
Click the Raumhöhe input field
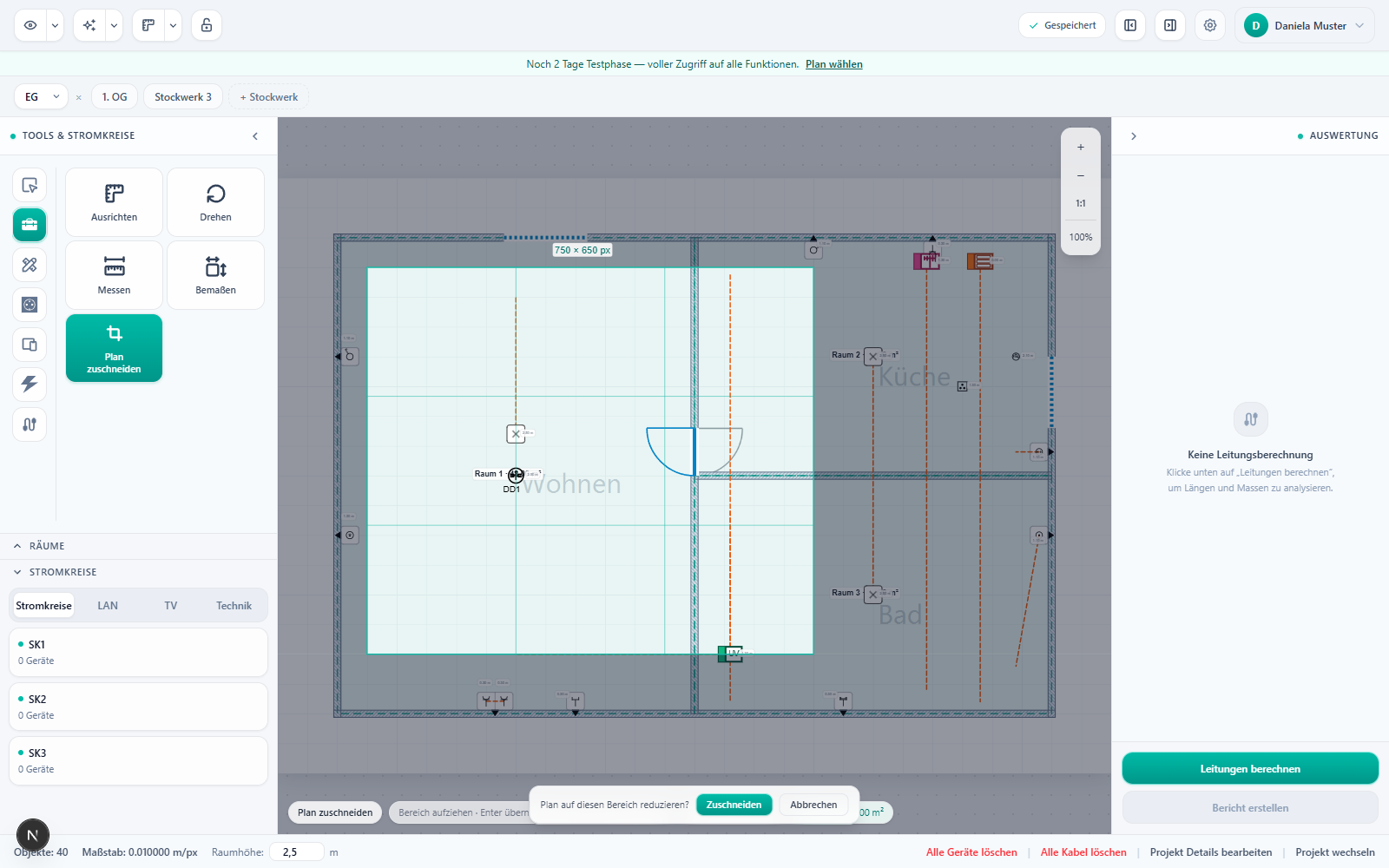coord(296,852)
